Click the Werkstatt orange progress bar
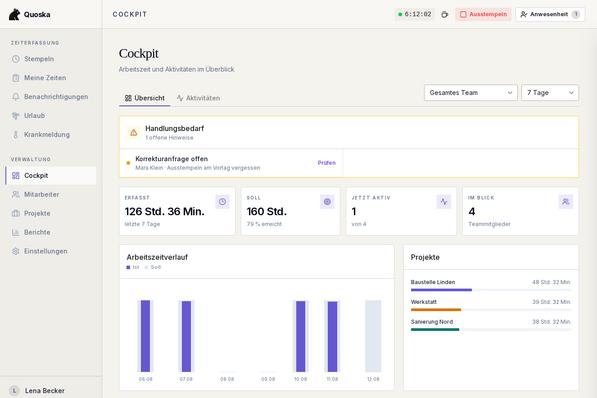Screen dimensions: 597x398 (436, 310)
